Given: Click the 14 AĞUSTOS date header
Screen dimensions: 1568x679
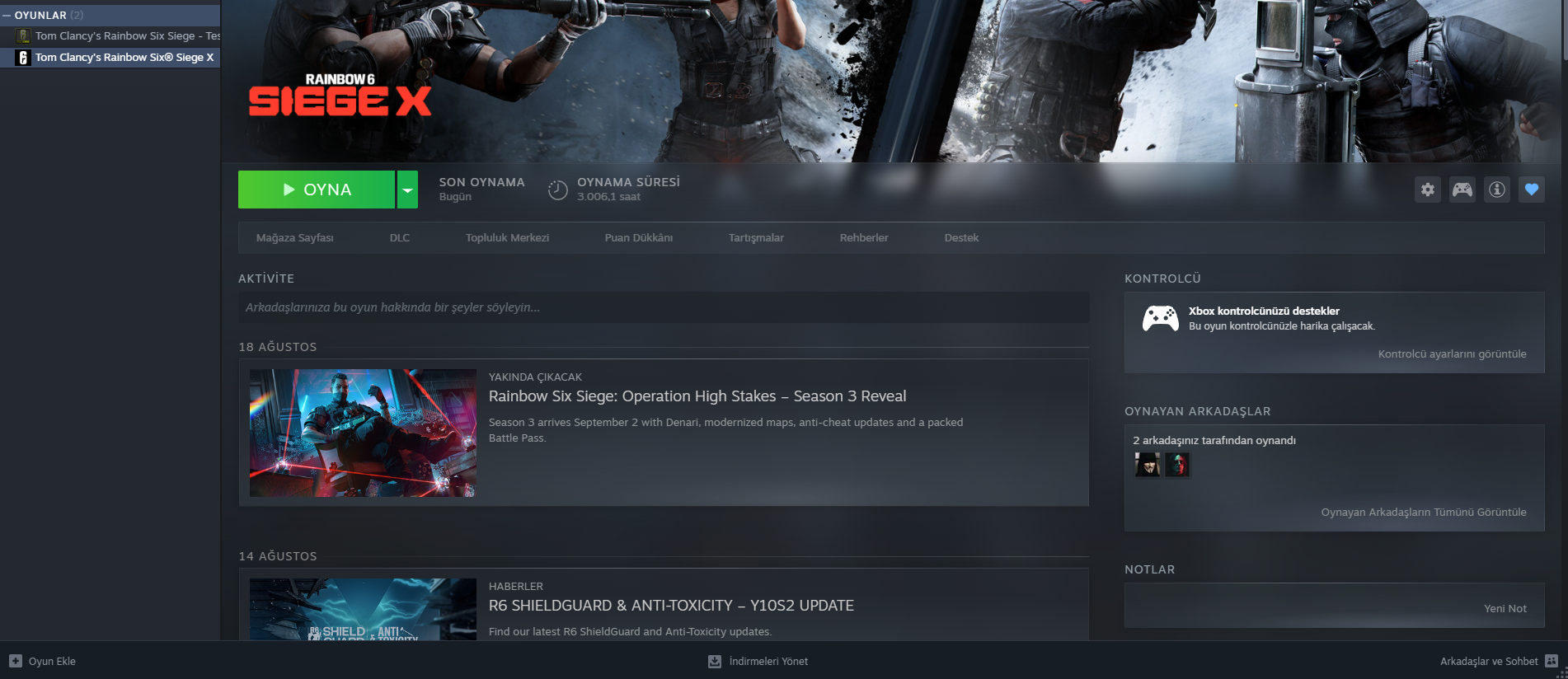Looking at the screenshot, I should (x=278, y=556).
